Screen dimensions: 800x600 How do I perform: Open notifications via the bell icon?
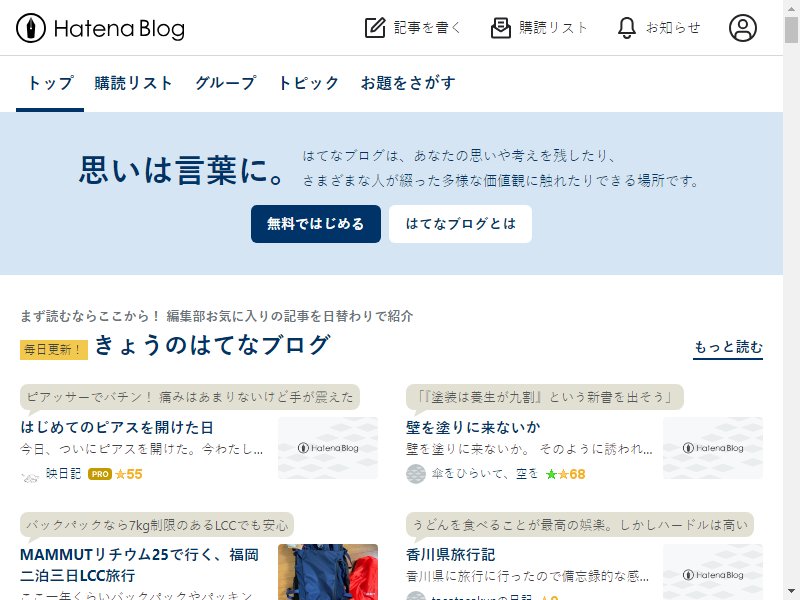coord(627,28)
